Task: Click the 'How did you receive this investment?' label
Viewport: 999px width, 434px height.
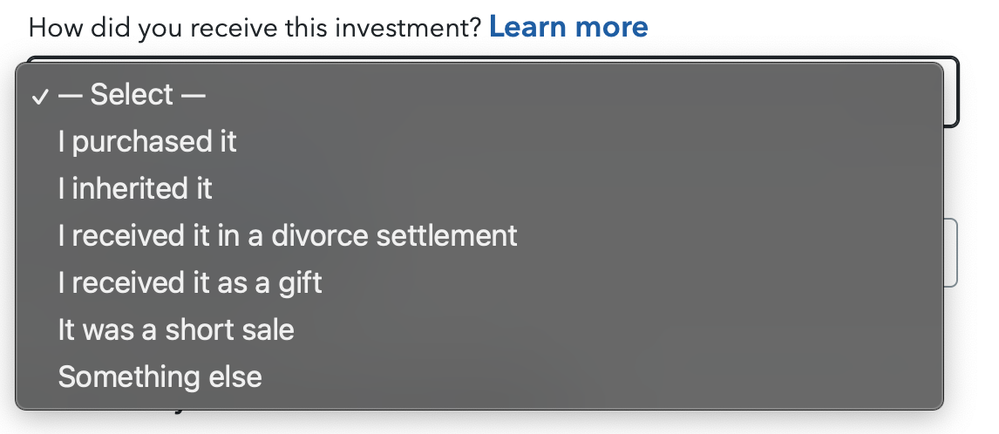Action: 255,28
